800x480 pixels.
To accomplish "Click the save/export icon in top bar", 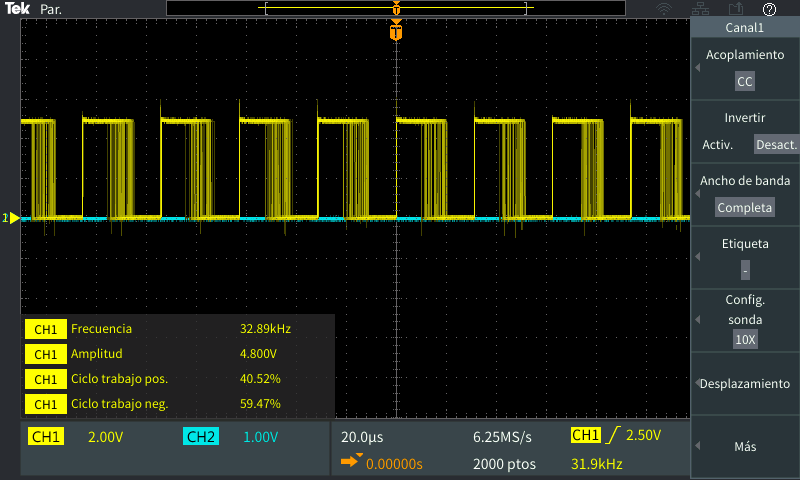I will click(736, 9).
